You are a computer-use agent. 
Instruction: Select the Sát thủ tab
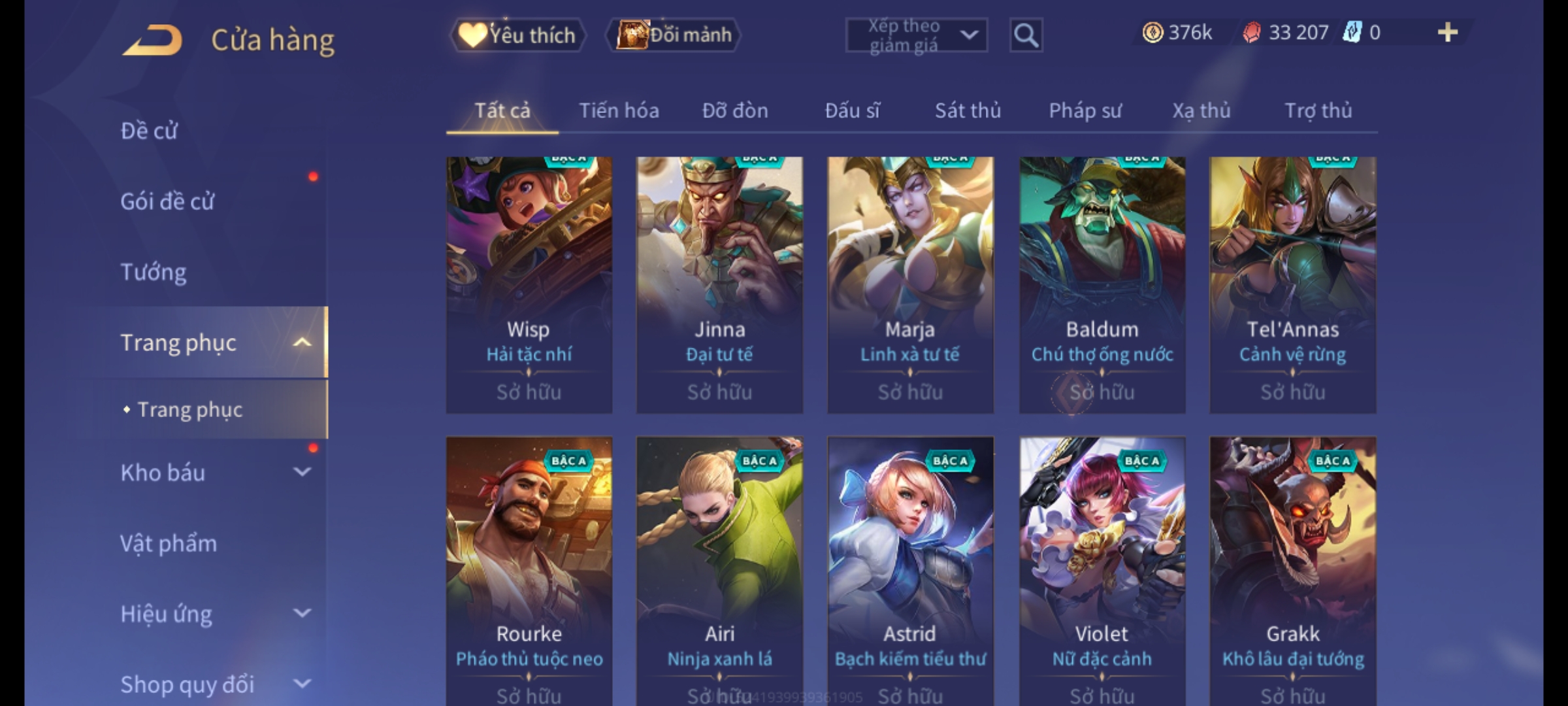pos(968,110)
